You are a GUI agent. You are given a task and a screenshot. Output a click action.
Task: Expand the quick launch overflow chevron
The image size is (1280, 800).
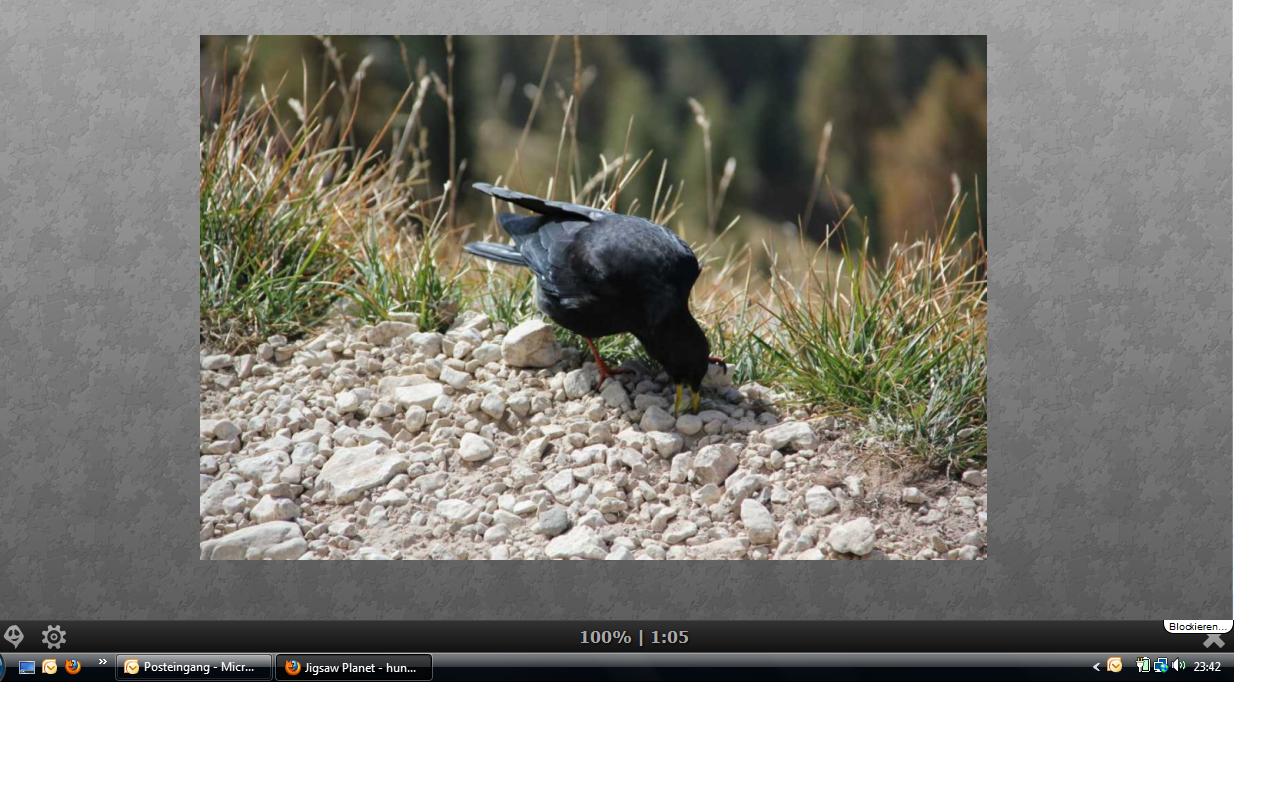[x=102, y=662]
